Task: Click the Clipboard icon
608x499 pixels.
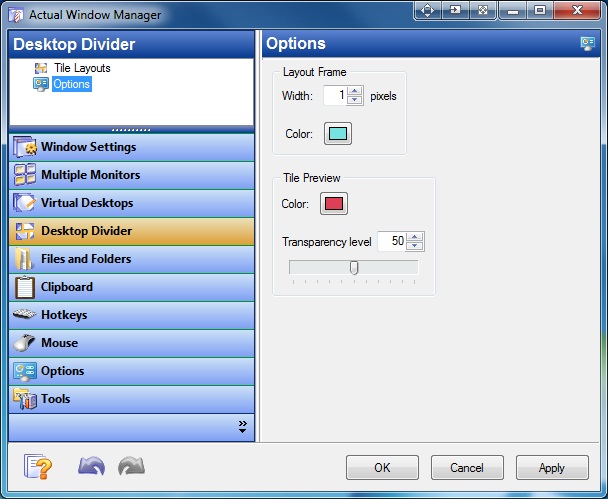Action: coord(25,287)
